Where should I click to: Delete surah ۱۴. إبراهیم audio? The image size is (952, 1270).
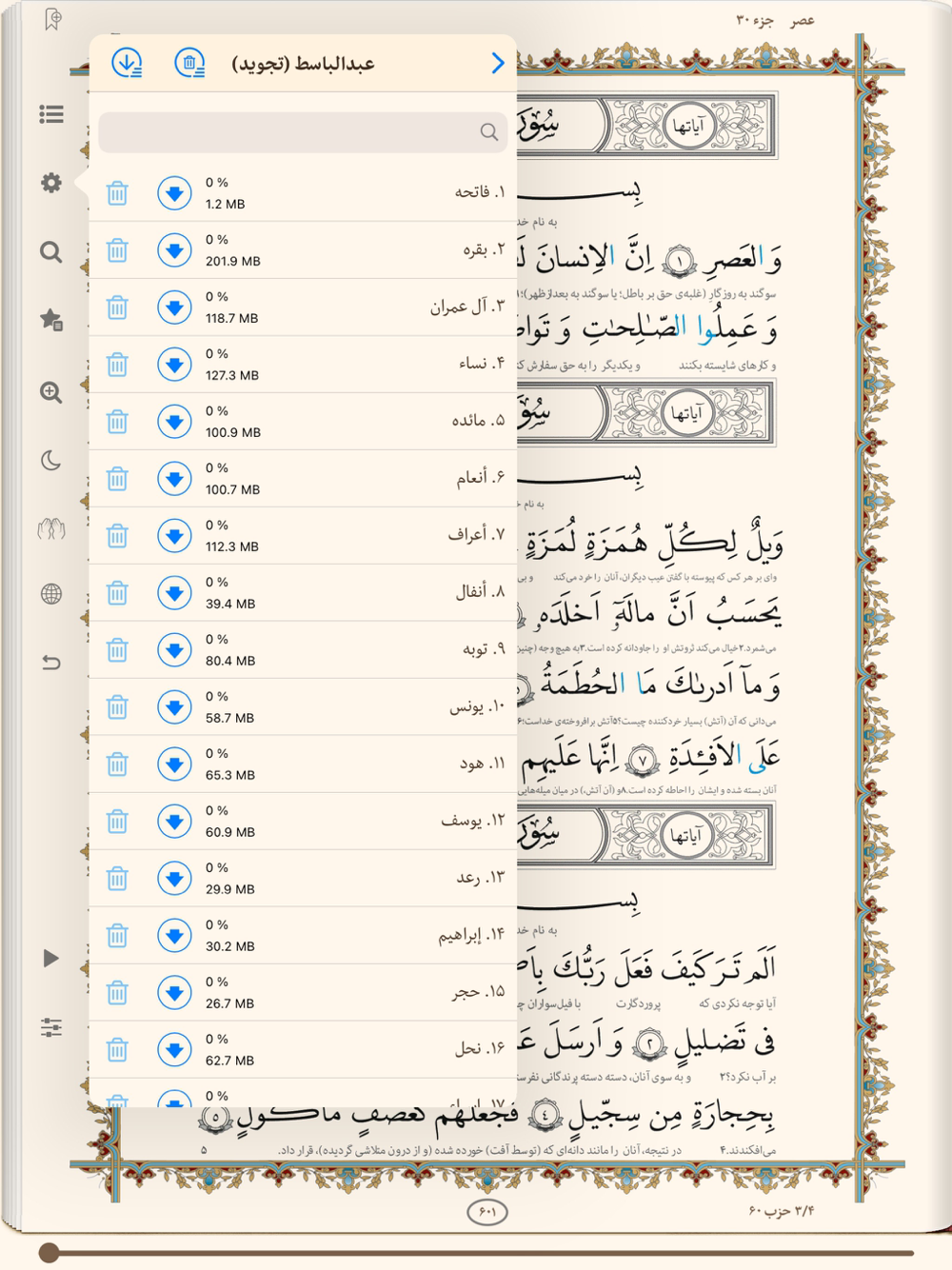coord(117,936)
